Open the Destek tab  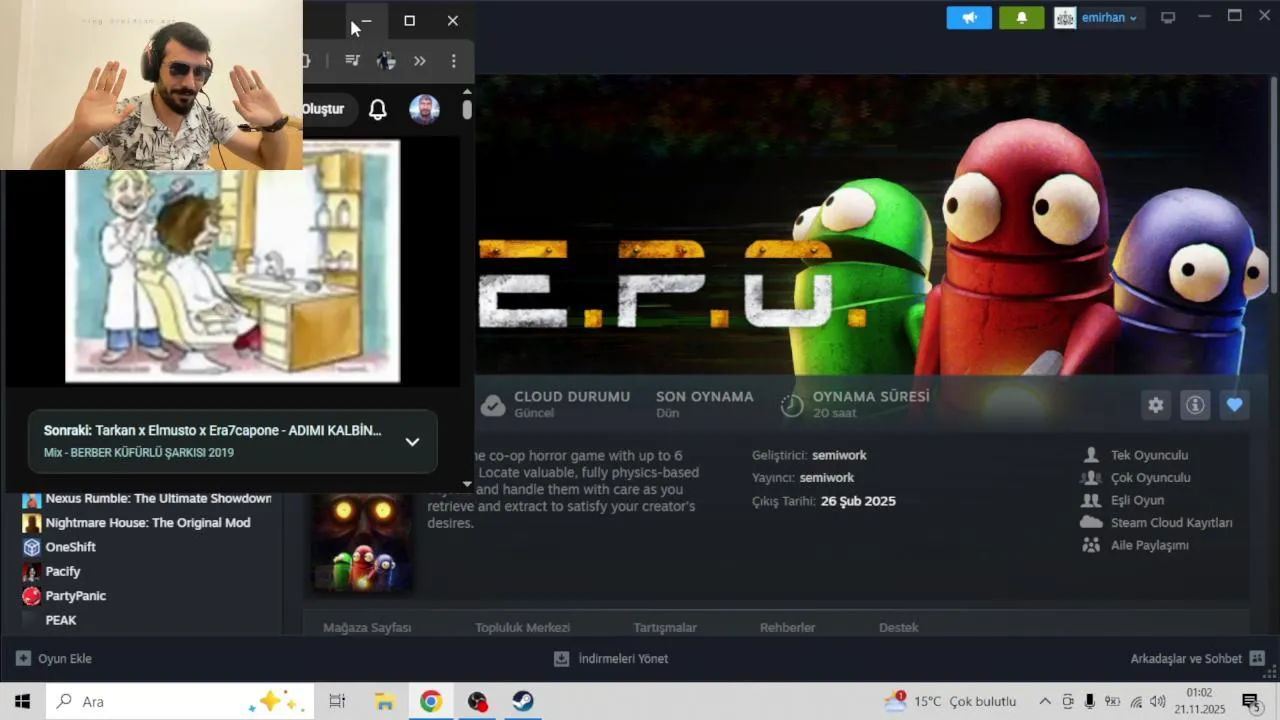pyautogui.click(x=899, y=627)
